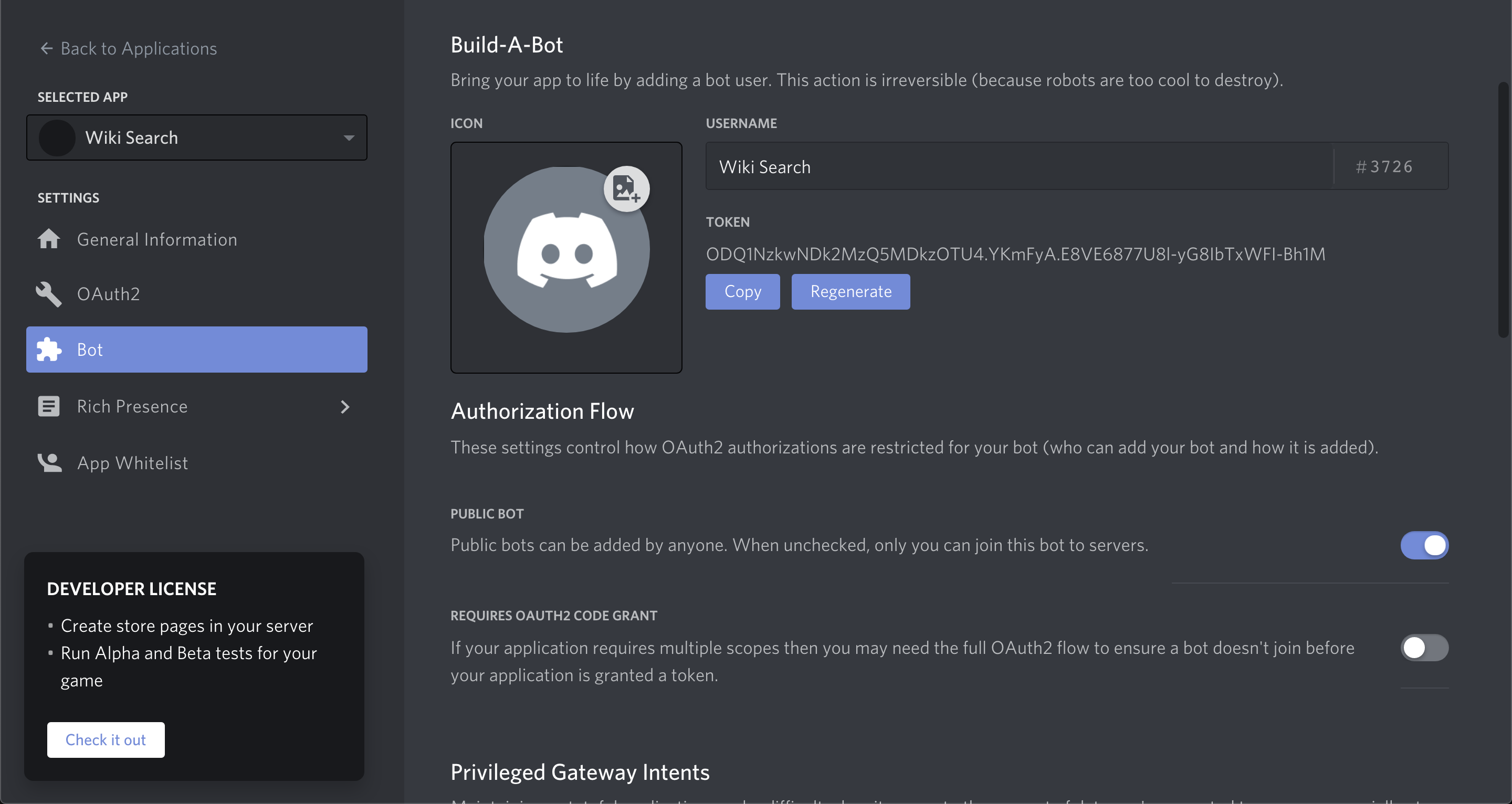Click the Check it out button
Viewport: 1512px width, 804px height.
(x=106, y=739)
